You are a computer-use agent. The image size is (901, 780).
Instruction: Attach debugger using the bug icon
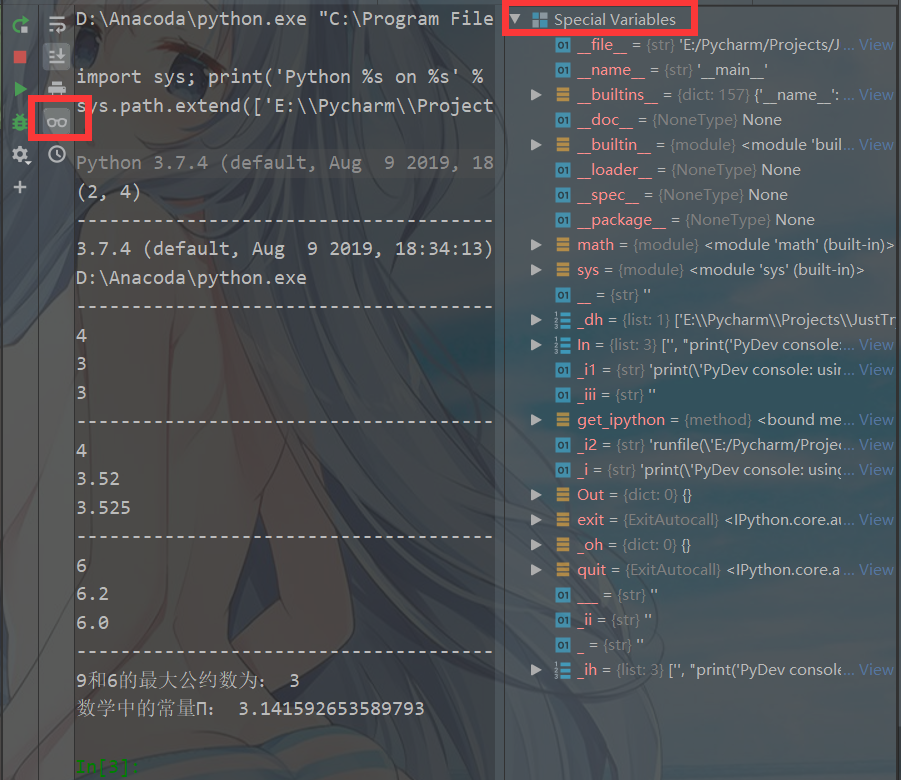pyautogui.click(x=20, y=121)
